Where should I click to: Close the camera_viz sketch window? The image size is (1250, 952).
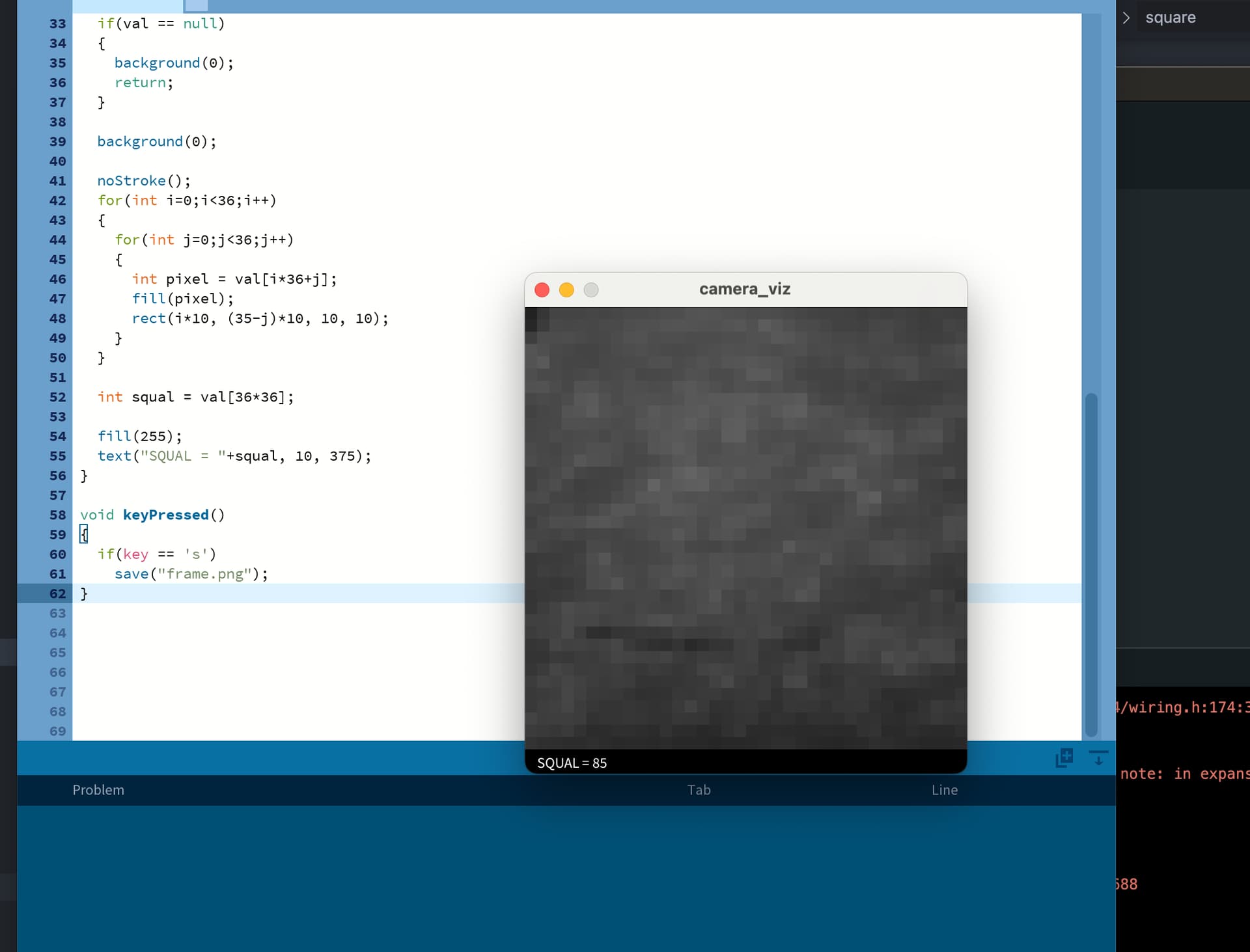click(542, 290)
